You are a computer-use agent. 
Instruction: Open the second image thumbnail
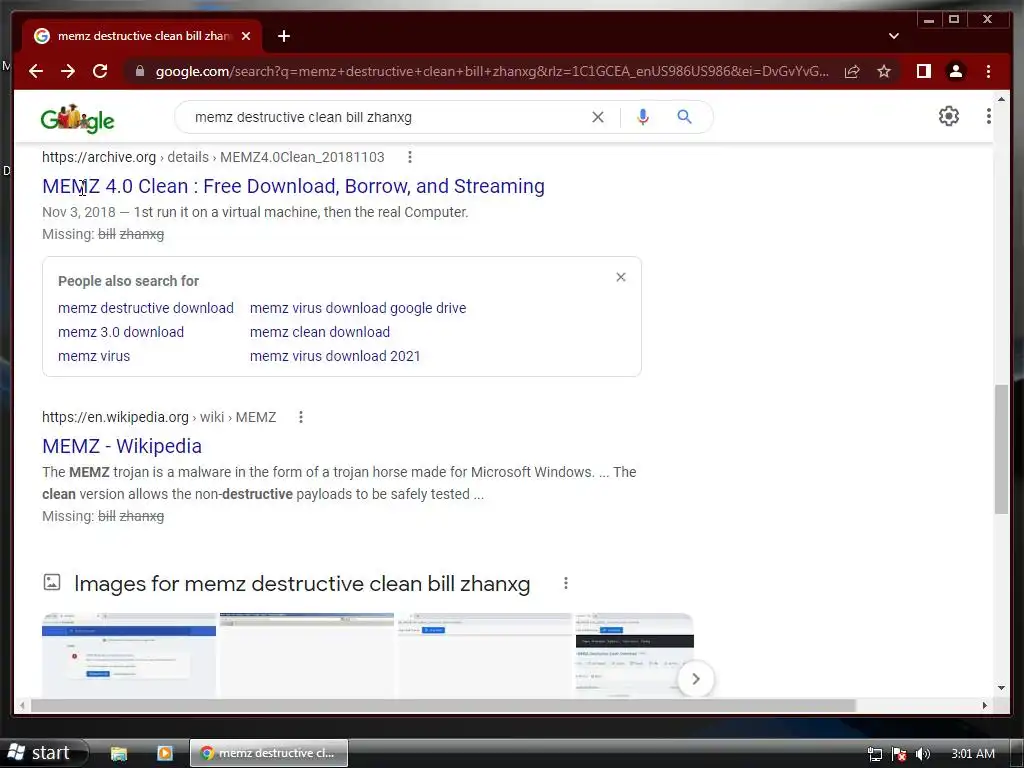point(307,655)
